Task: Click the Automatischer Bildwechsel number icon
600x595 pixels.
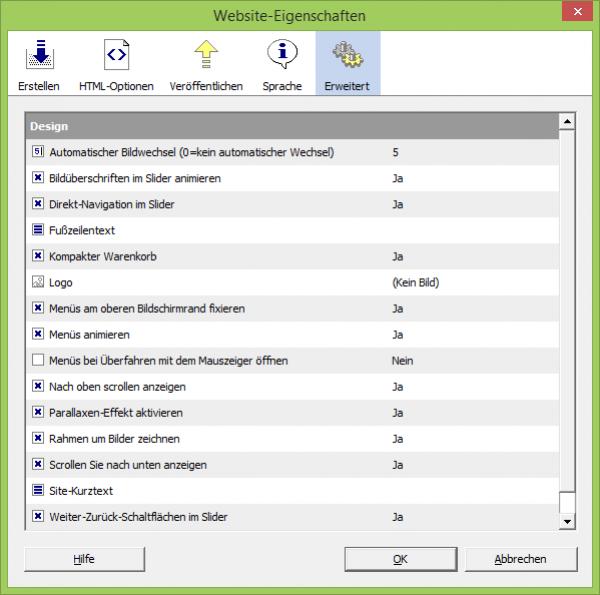Action: tap(38, 153)
